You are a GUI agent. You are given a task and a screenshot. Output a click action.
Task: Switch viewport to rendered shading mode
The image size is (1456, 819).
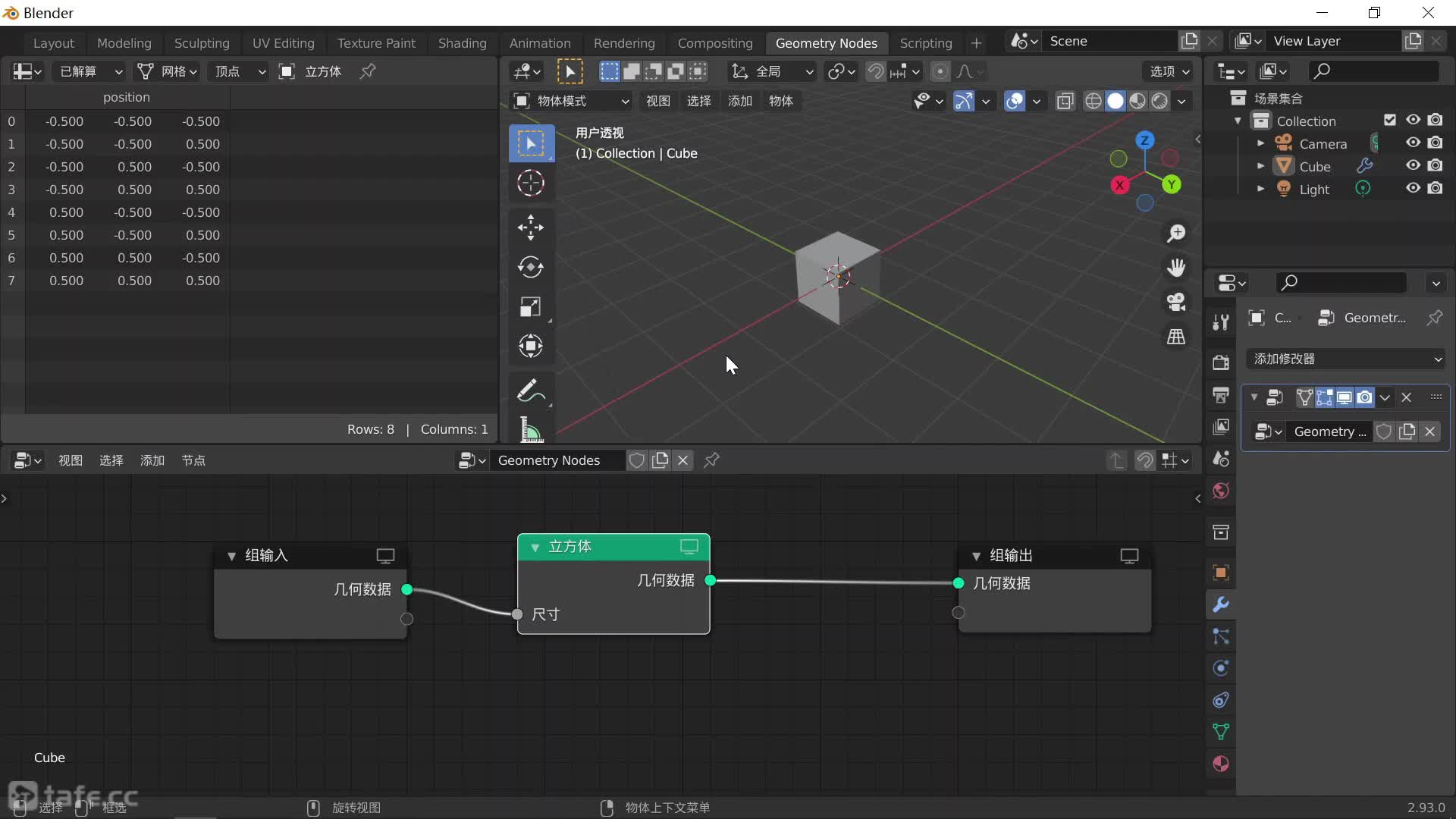tap(1160, 101)
